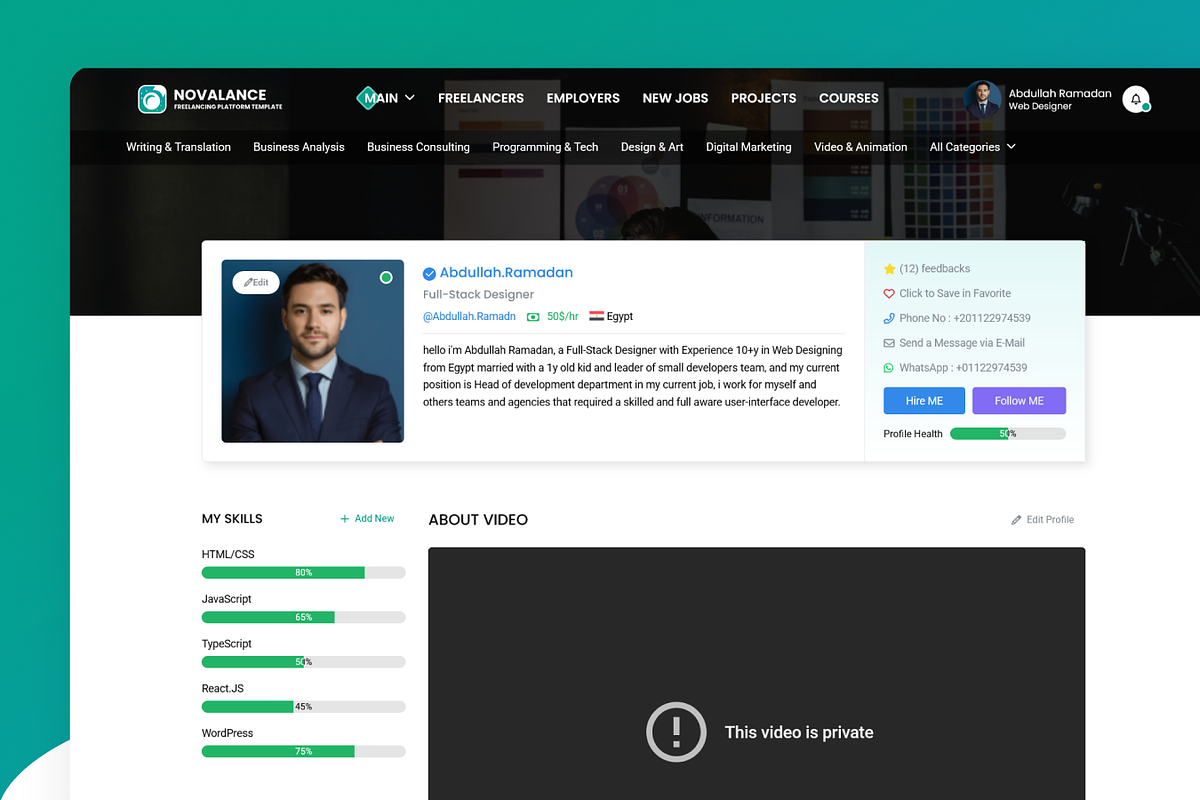Image resolution: width=1200 pixels, height=800 pixels.
Task: Click the WordPress 75% skill bar
Action: pos(304,751)
